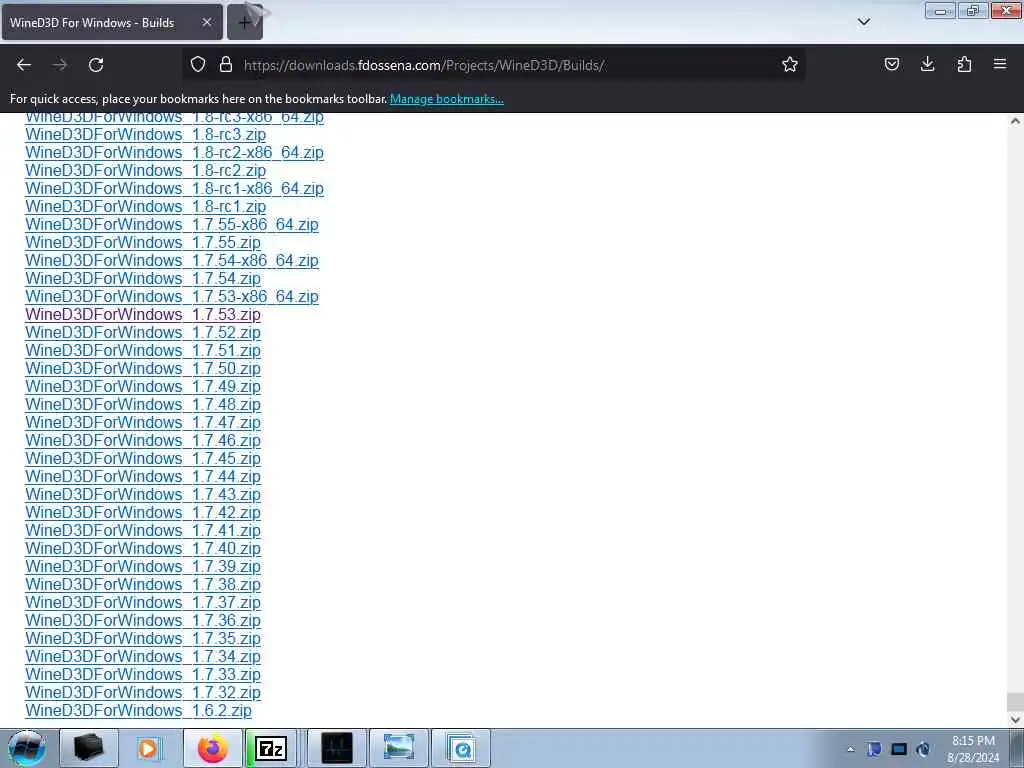Image resolution: width=1024 pixels, height=768 pixels.
Task: Download WineD3DForWindows_1.8-rc2-x86_64.zip
Action: [174, 152]
